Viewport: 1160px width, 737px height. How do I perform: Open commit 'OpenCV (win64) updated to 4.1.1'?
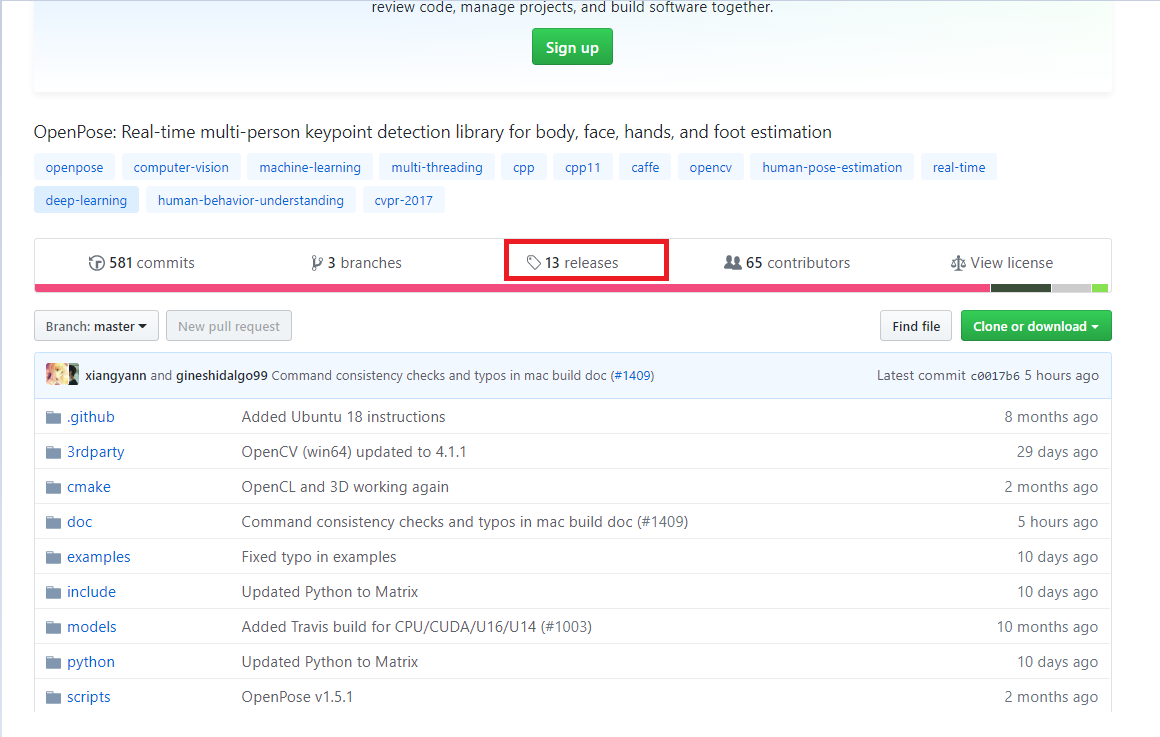click(x=354, y=451)
